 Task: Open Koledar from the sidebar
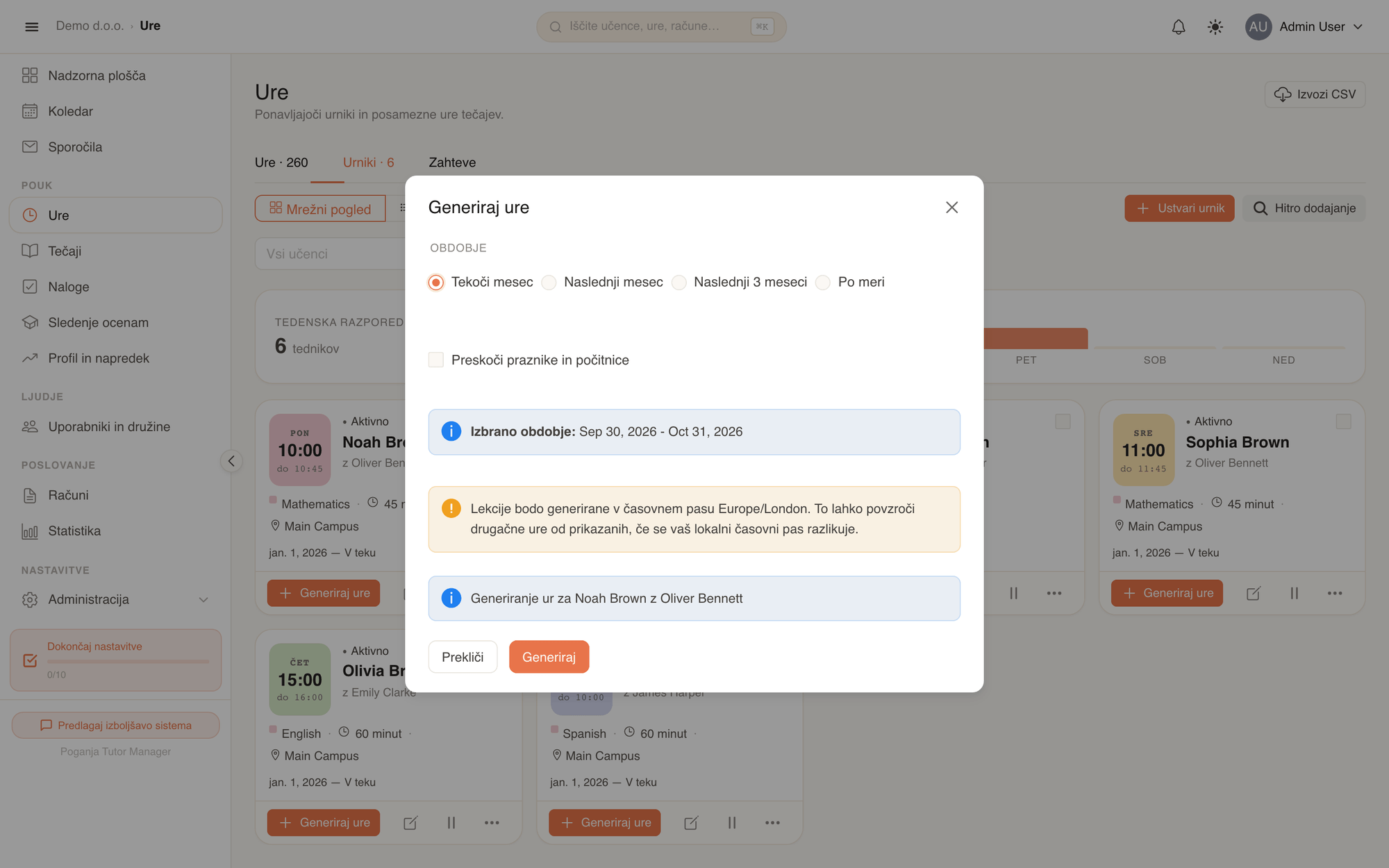pyautogui.click(x=115, y=111)
